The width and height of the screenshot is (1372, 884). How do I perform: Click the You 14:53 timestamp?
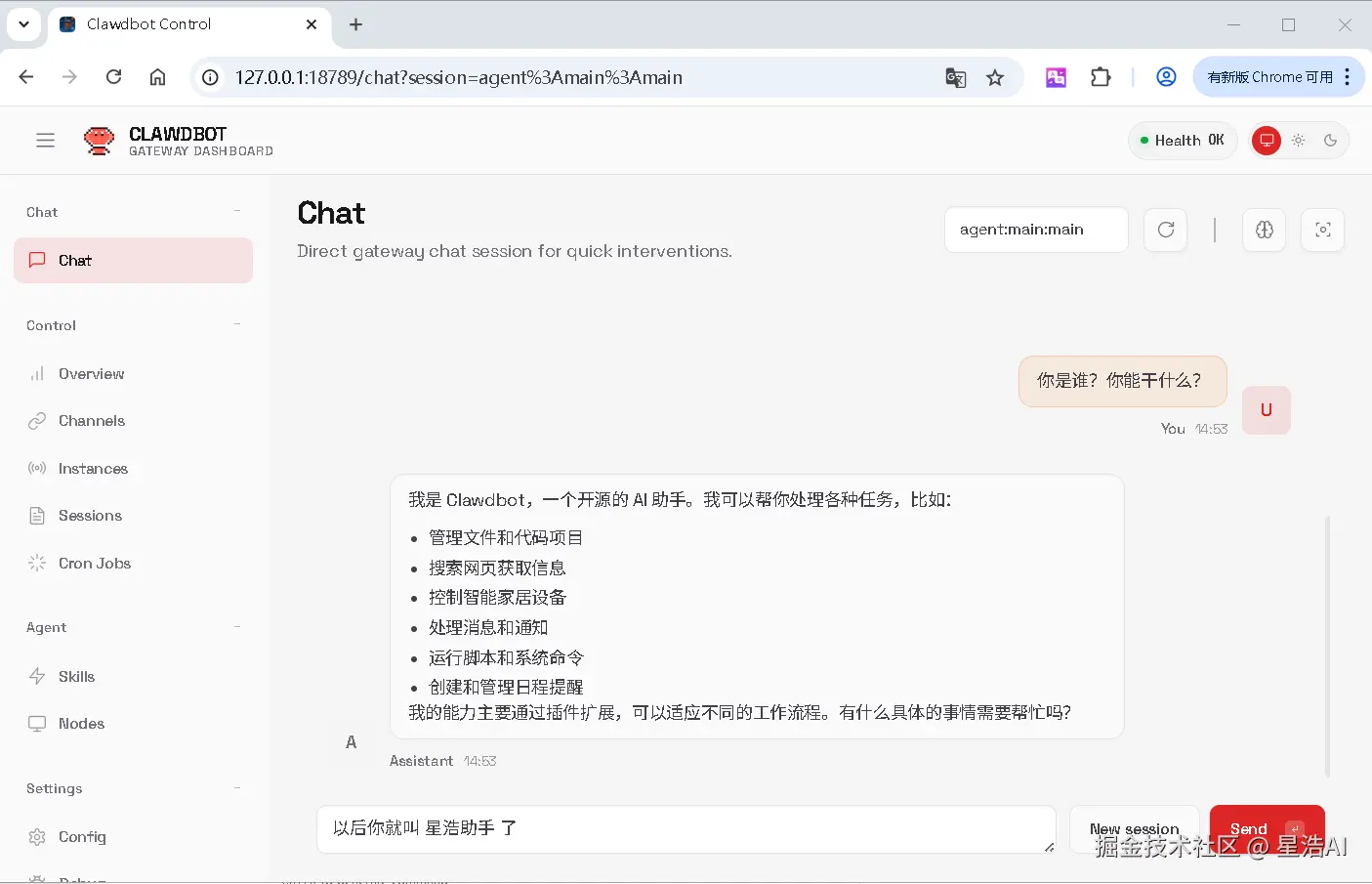pyautogui.click(x=1193, y=429)
